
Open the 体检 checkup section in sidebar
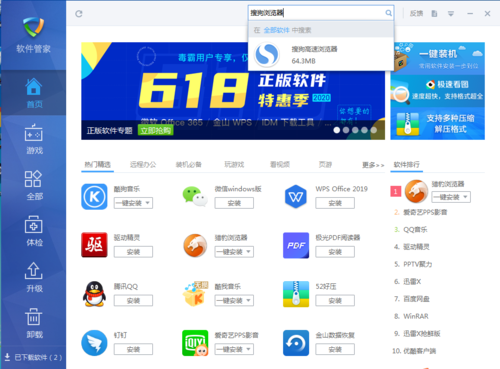(33, 231)
